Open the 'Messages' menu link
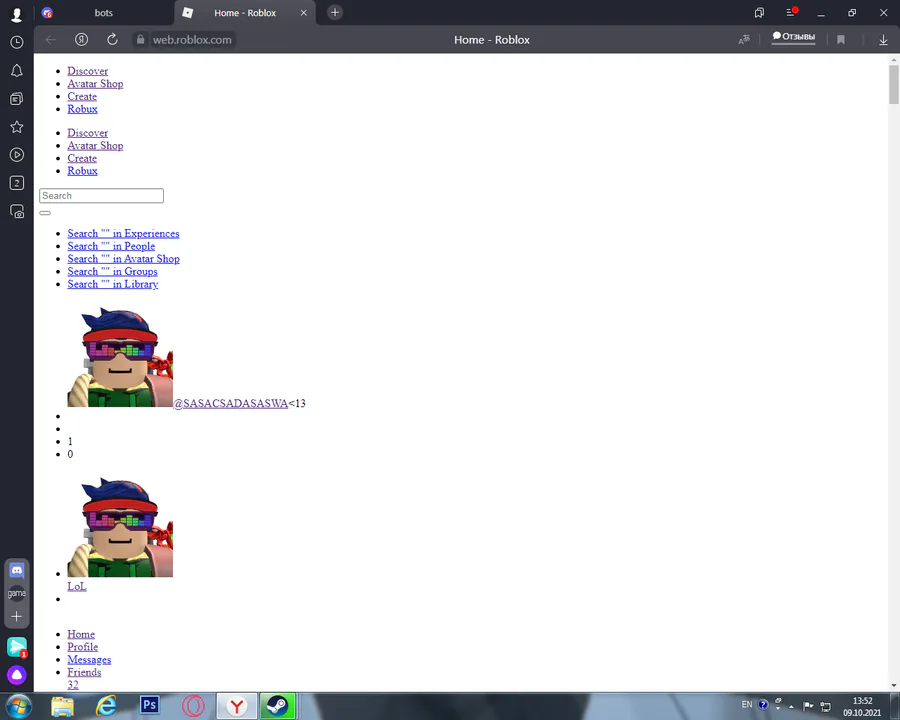Image resolution: width=900 pixels, height=720 pixels. [89, 660]
